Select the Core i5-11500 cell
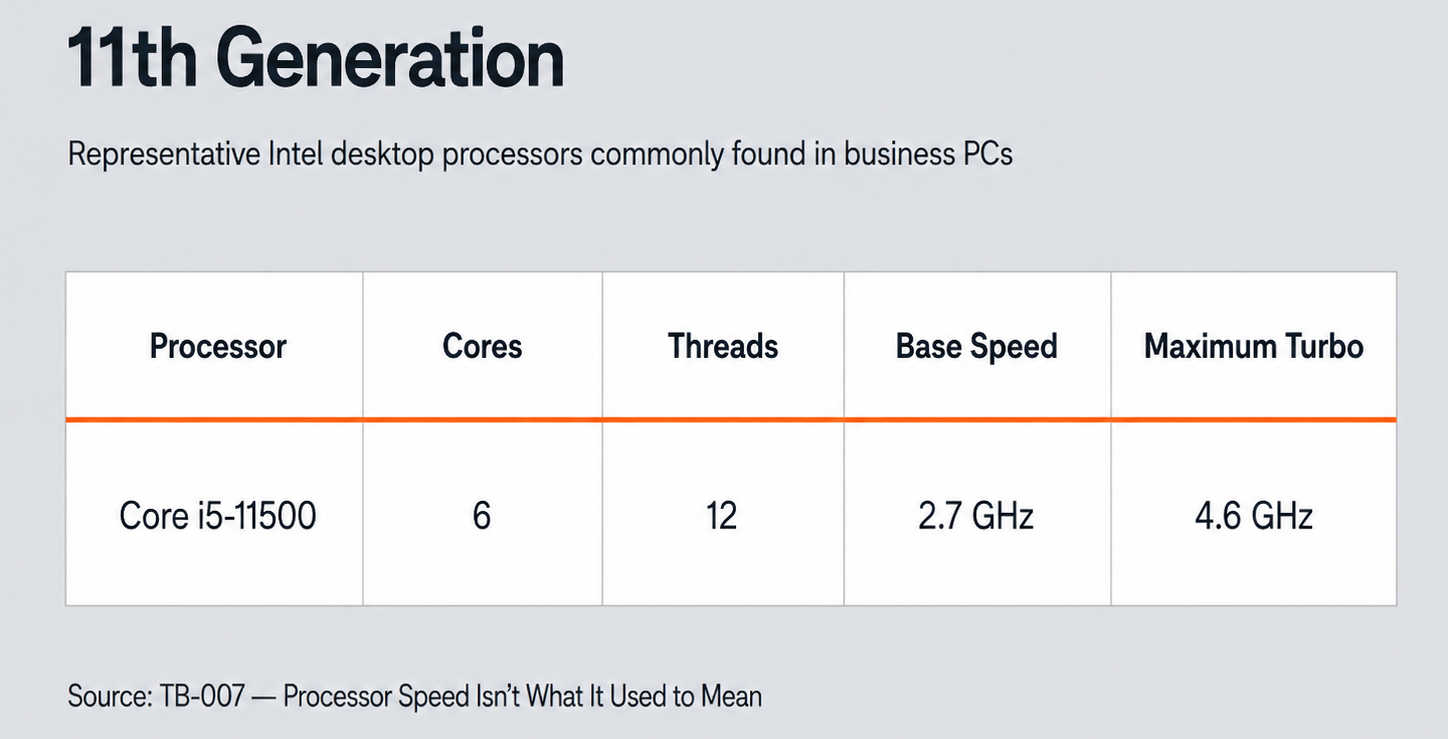The image size is (1448, 739). pyautogui.click(x=218, y=516)
